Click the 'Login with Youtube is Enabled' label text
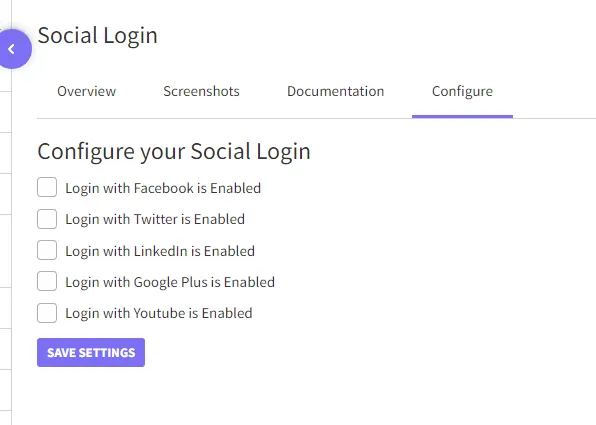Image resolution: width=596 pixels, height=425 pixels. (x=159, y=314)
